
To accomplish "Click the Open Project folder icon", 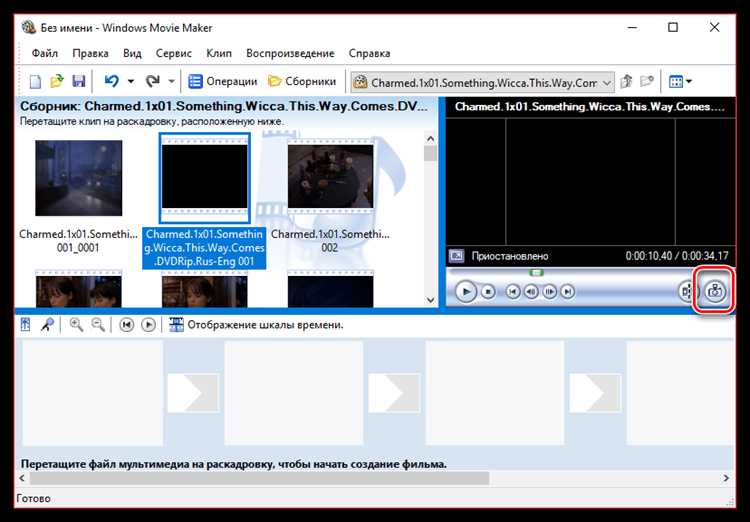I will click(57, 81).
